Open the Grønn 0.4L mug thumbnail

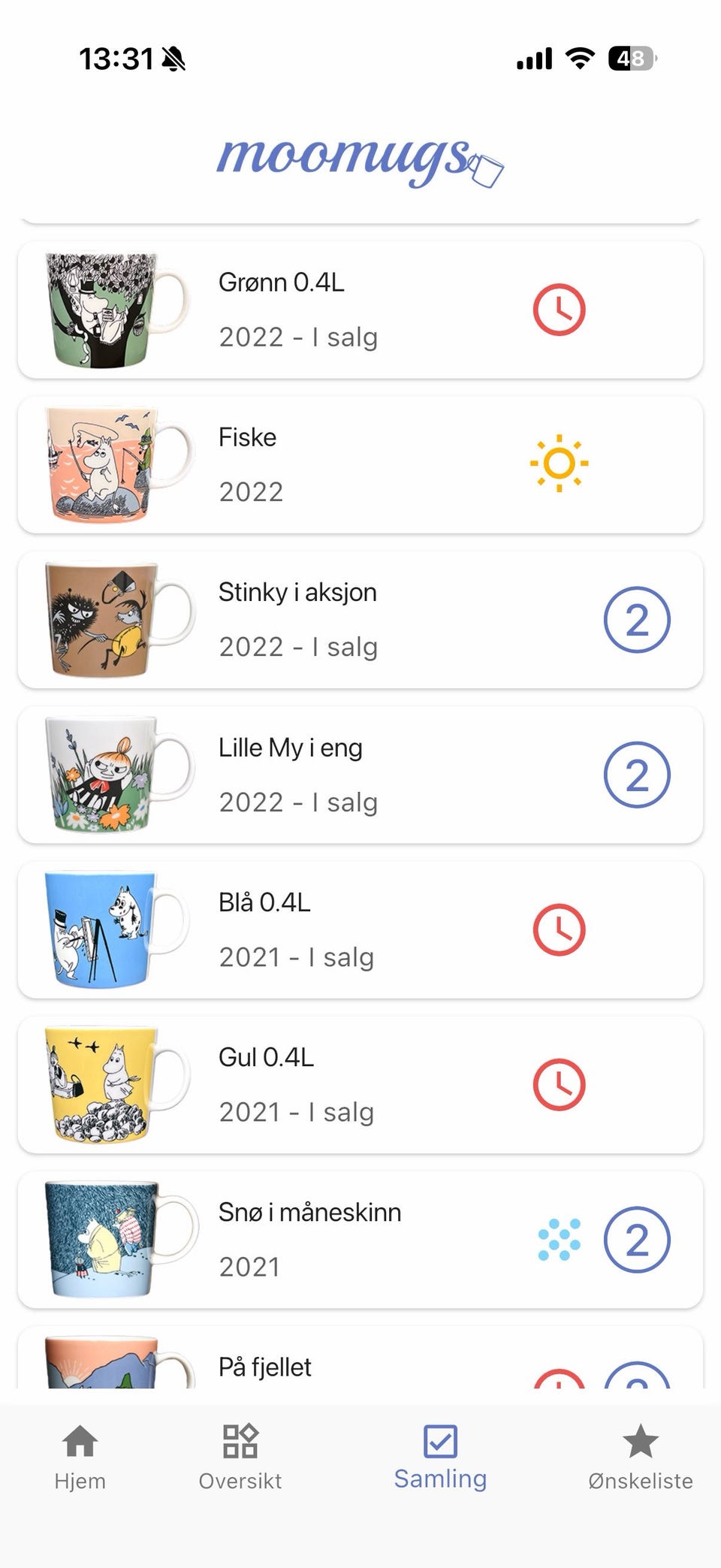115,310
